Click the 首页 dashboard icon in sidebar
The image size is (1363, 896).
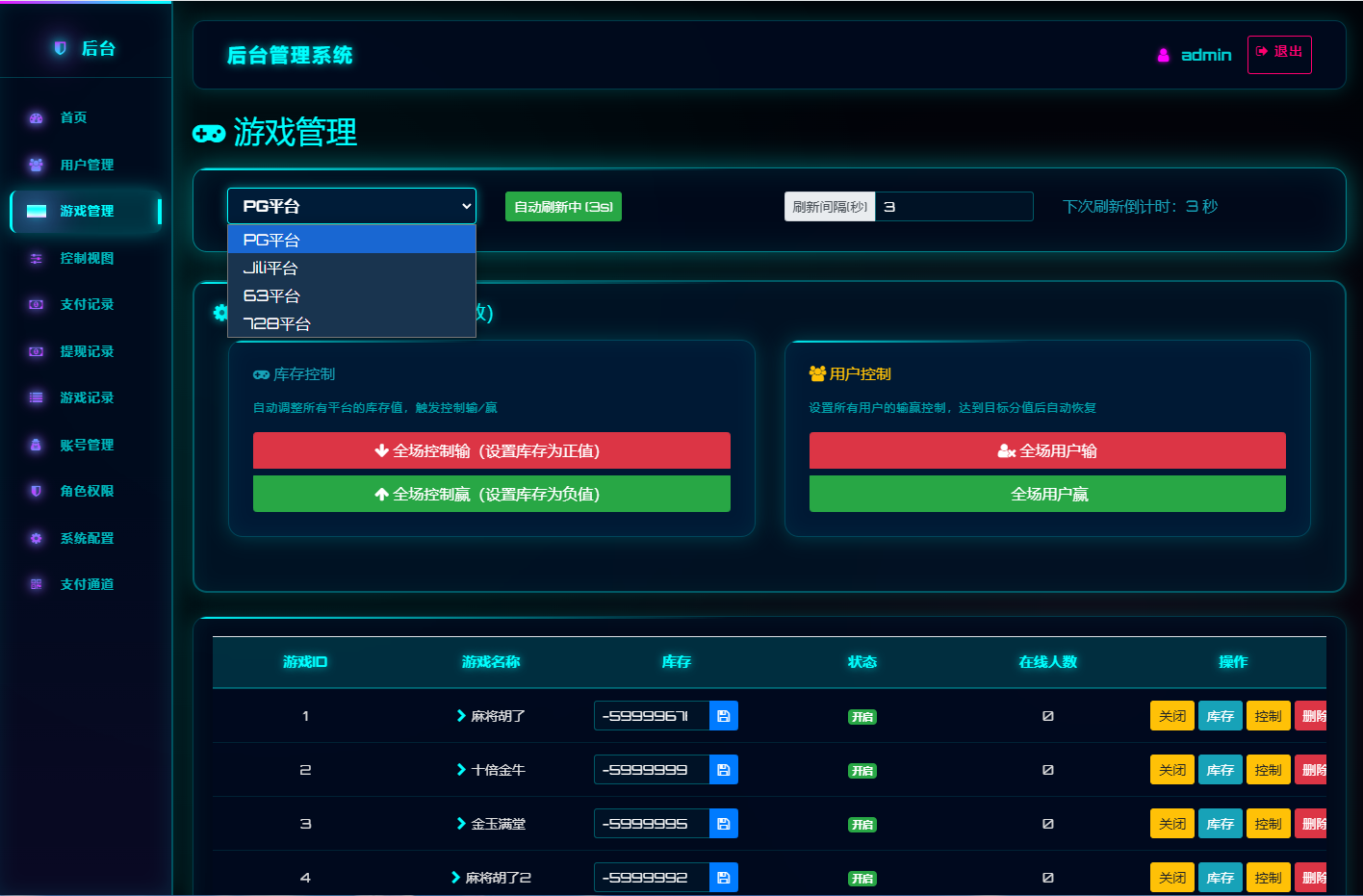click(36, 117)
